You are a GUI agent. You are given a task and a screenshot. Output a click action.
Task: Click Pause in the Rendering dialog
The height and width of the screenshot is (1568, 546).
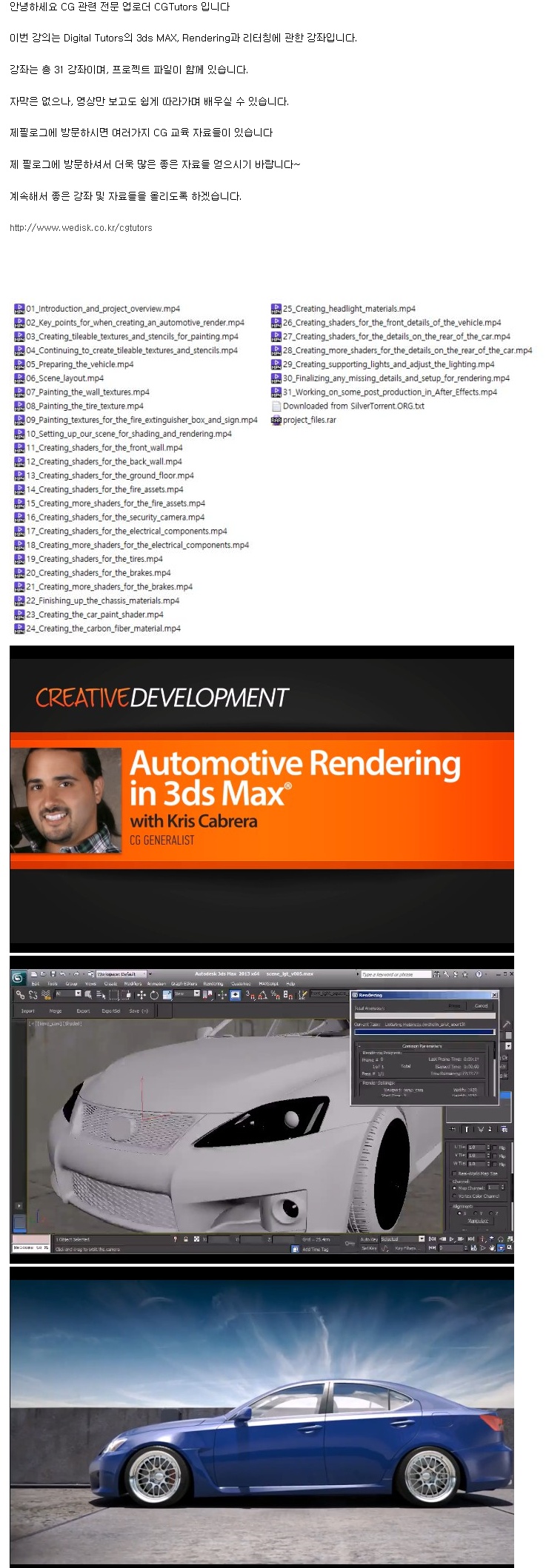coord(455,1005)
